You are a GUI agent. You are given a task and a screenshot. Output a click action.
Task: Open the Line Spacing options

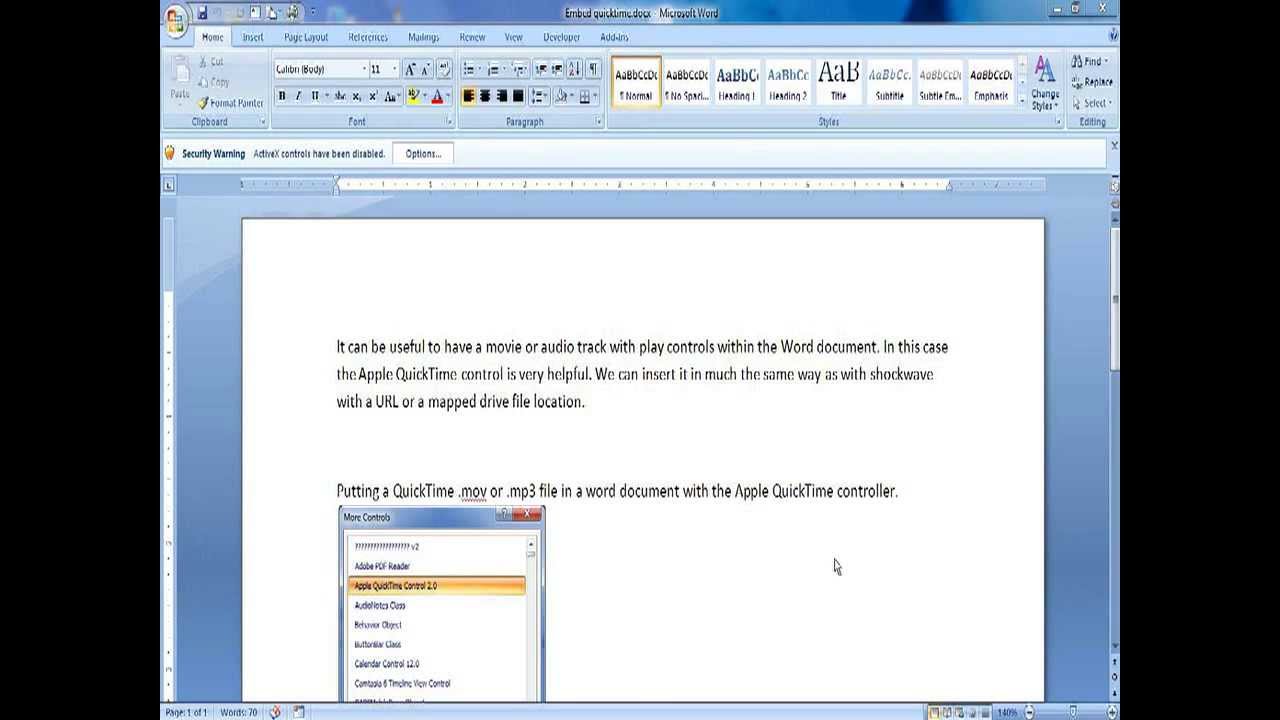(x=539, y=96)
